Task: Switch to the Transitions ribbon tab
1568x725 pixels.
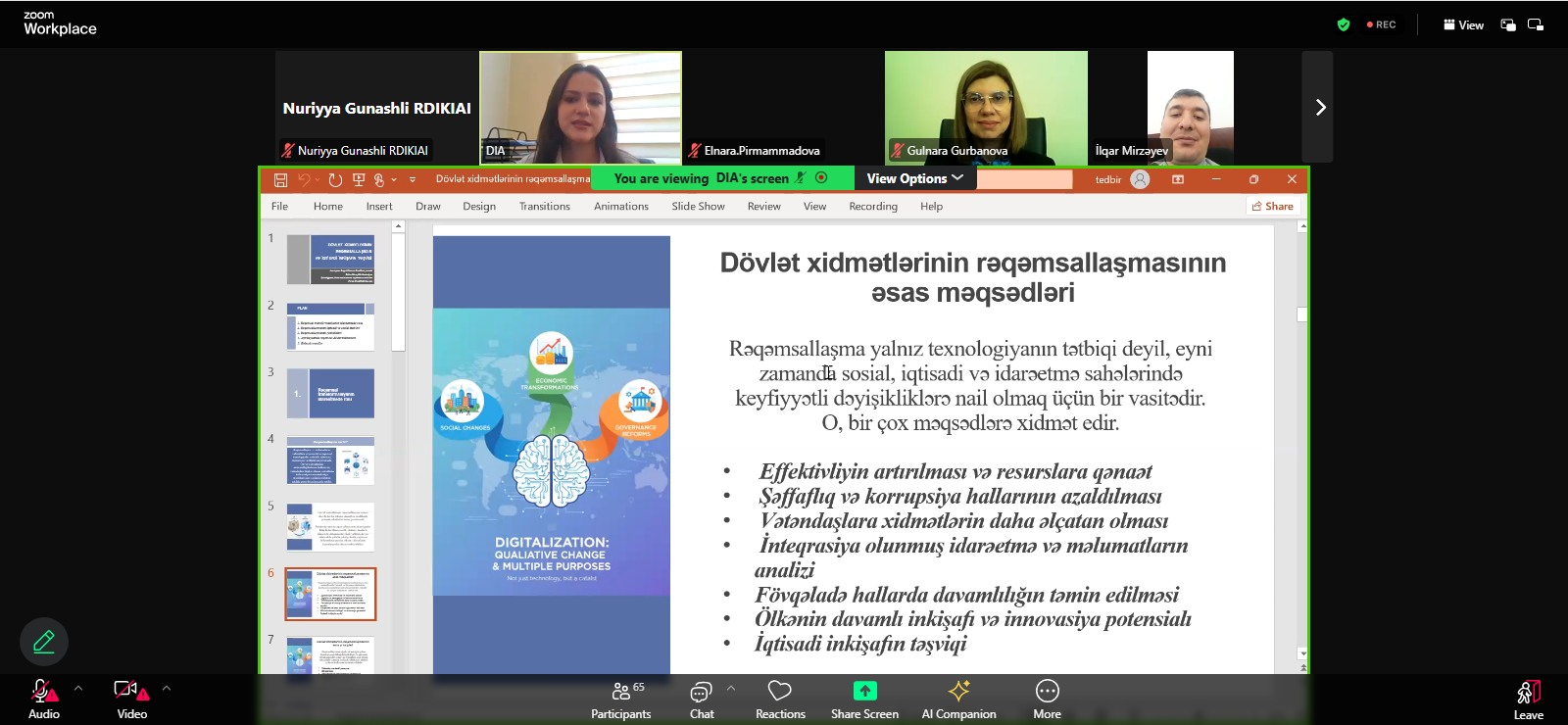Action: pos(544,207)
